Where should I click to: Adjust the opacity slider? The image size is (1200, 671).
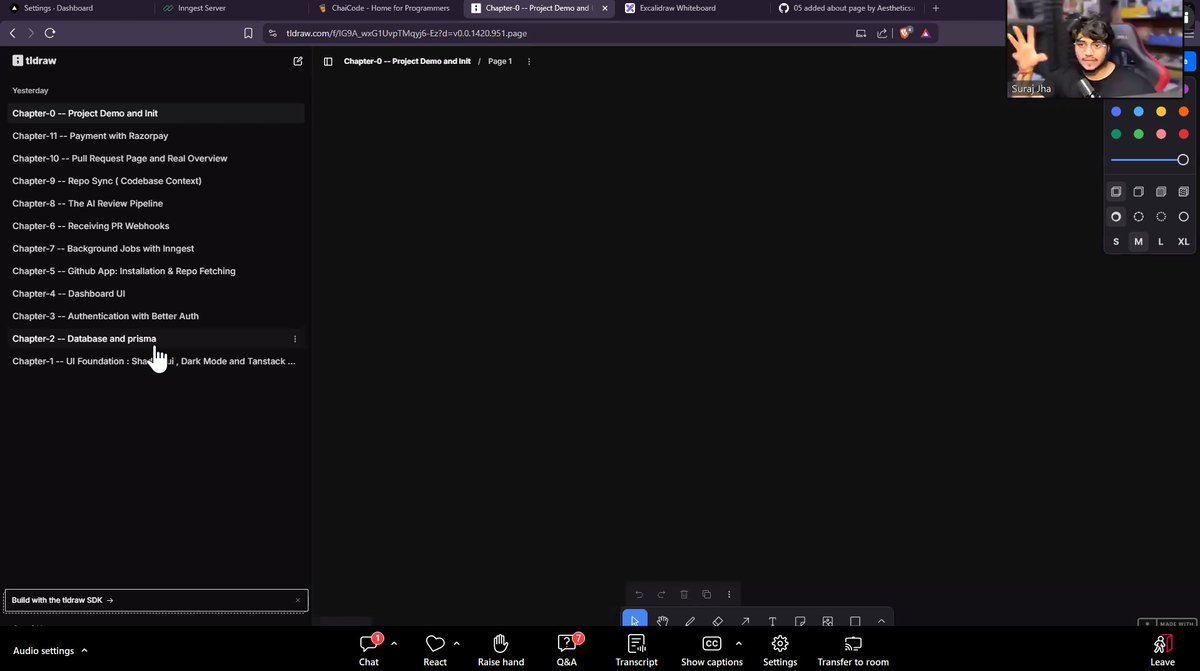pos(1149,160)
